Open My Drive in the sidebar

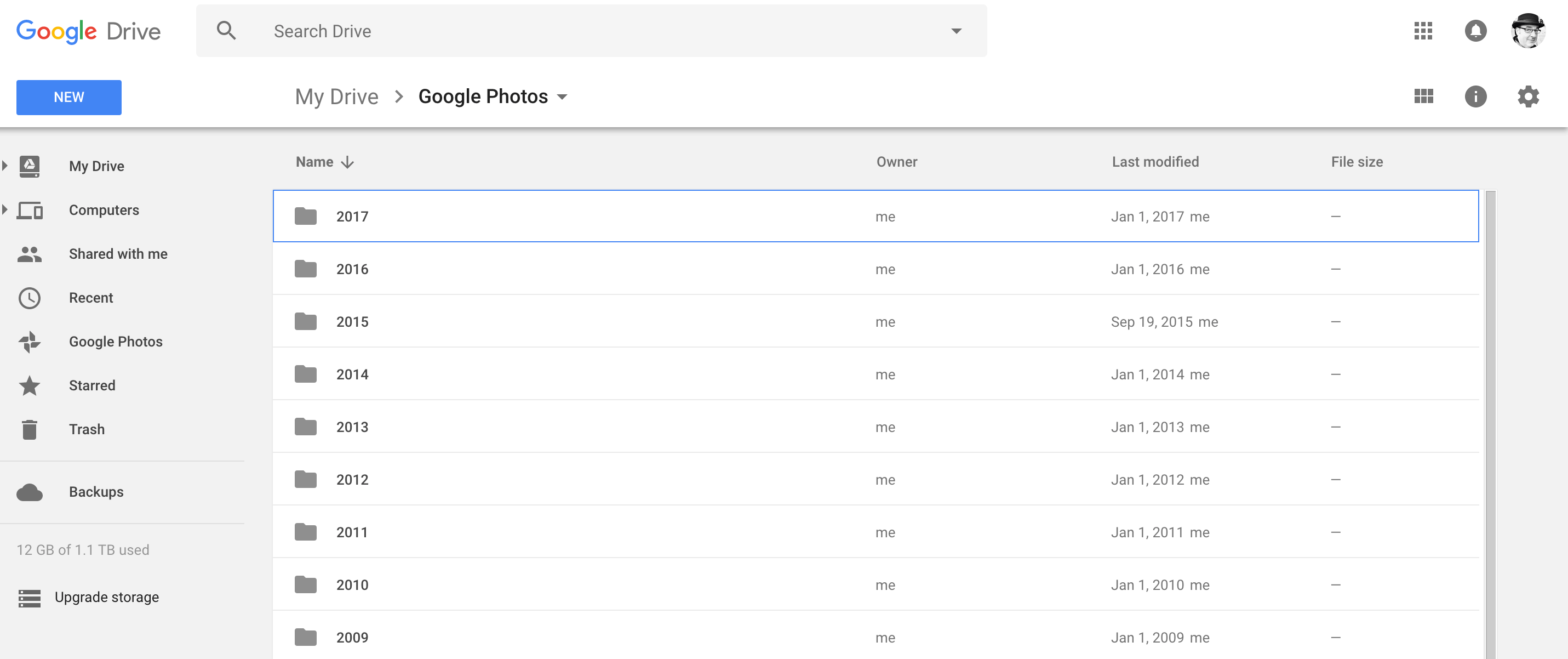click(97, 166)
